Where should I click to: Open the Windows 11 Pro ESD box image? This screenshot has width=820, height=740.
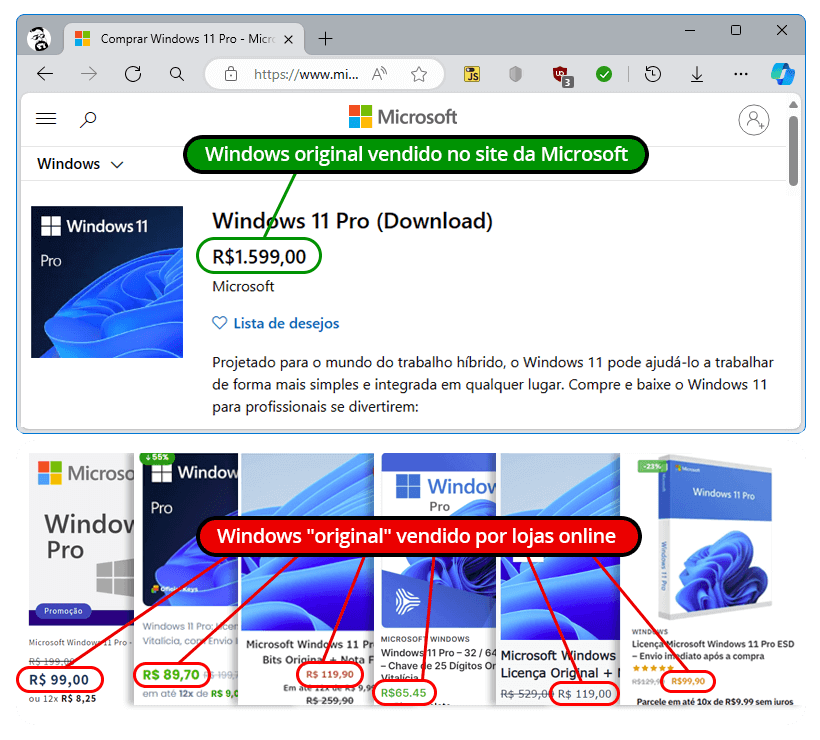tap(715, 539)
